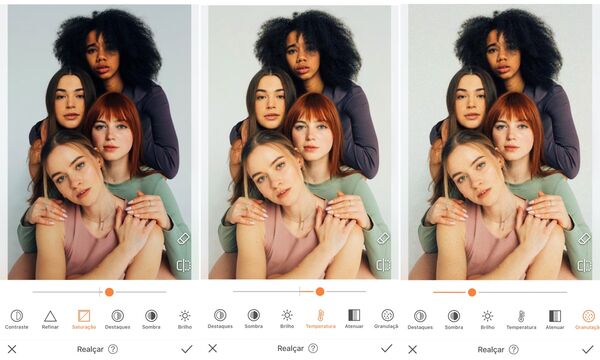Tap eraser icon on the Granulação screen photo
Screen dimensions: 600x360
tap(584, 239)
